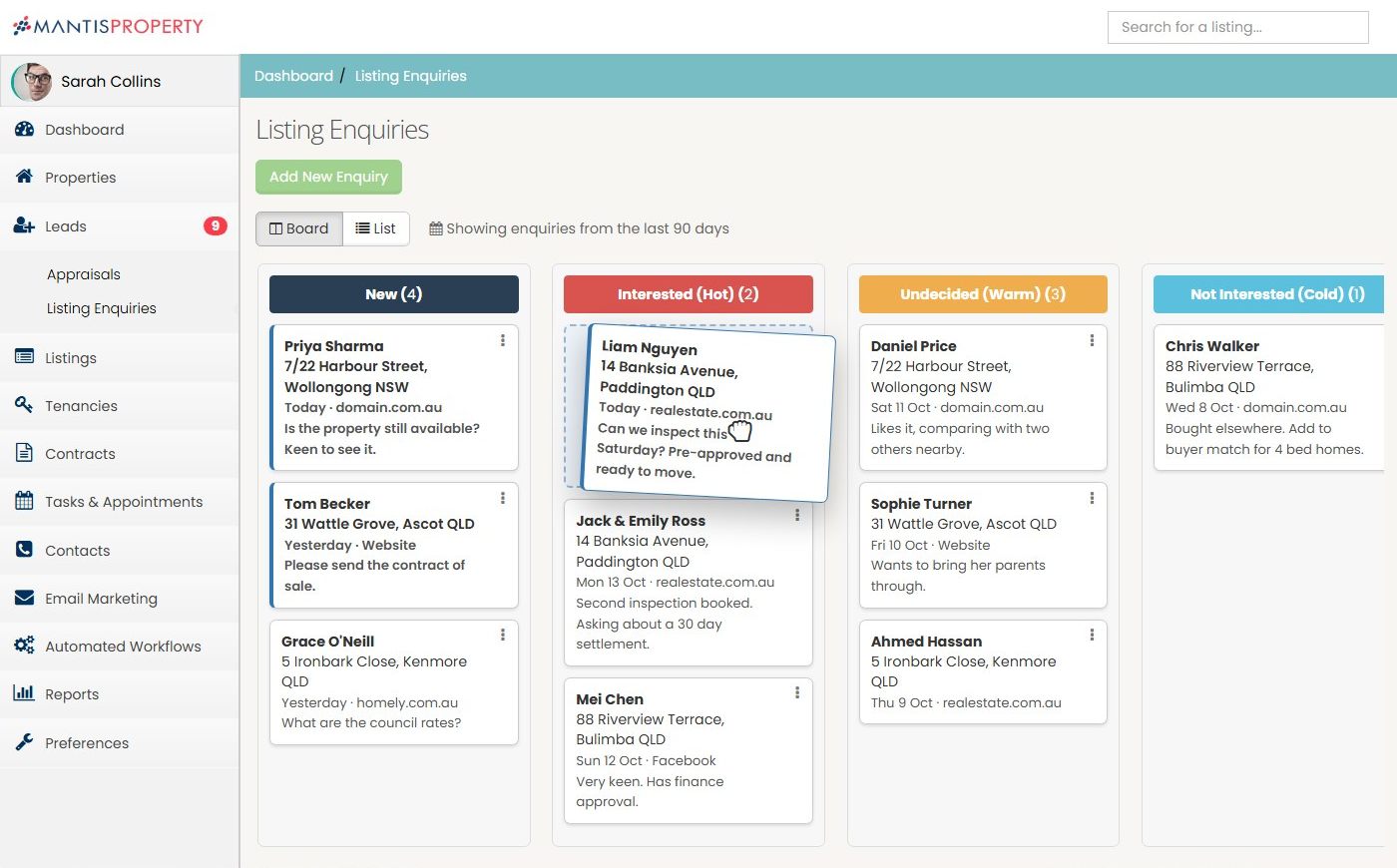Click the Email Marketing envelope icon
1397x868 pixels.
[x=24, y=598]
